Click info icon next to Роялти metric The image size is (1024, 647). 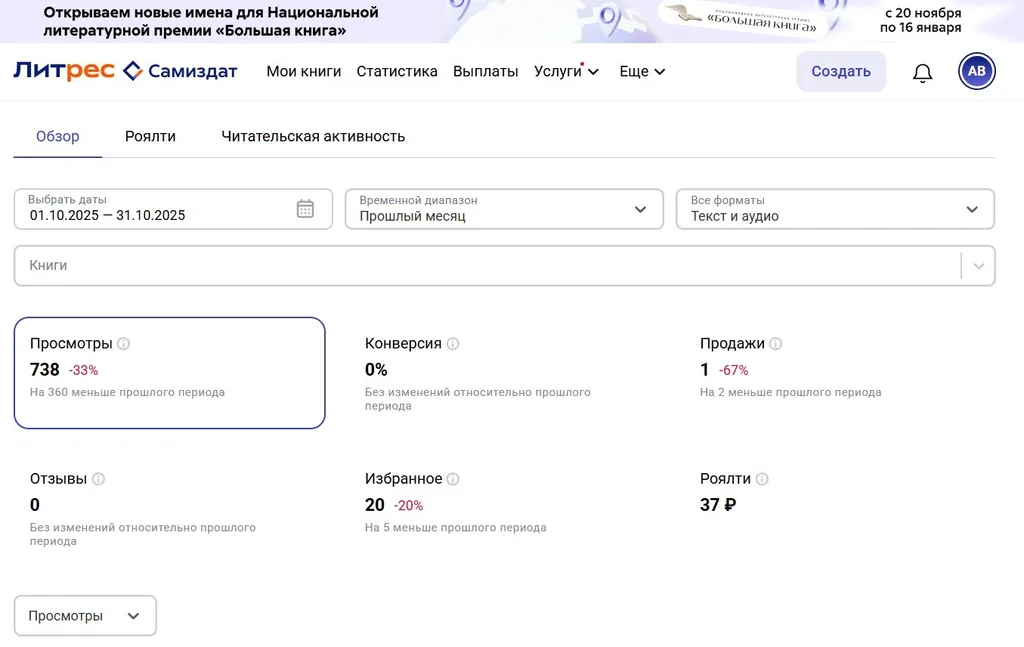click(x=762, y=479)
